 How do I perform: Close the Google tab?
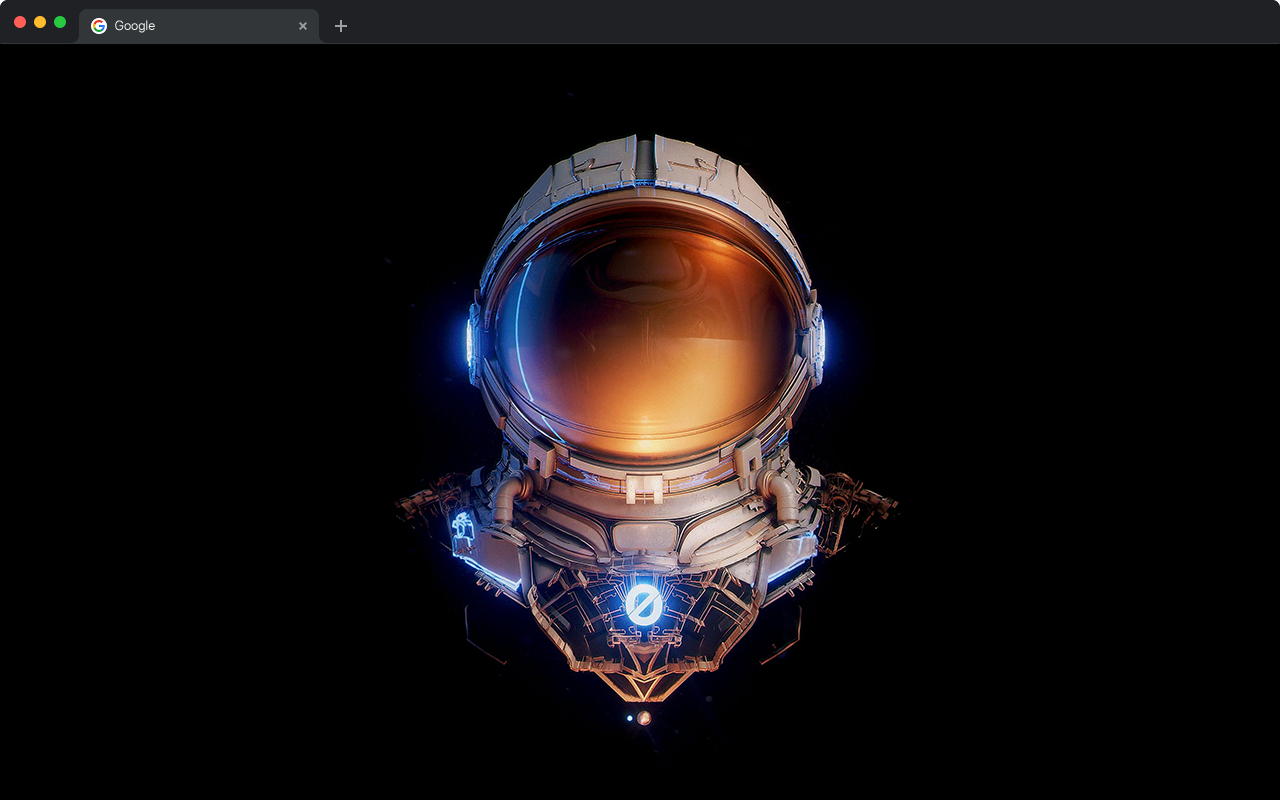[303, 26]
